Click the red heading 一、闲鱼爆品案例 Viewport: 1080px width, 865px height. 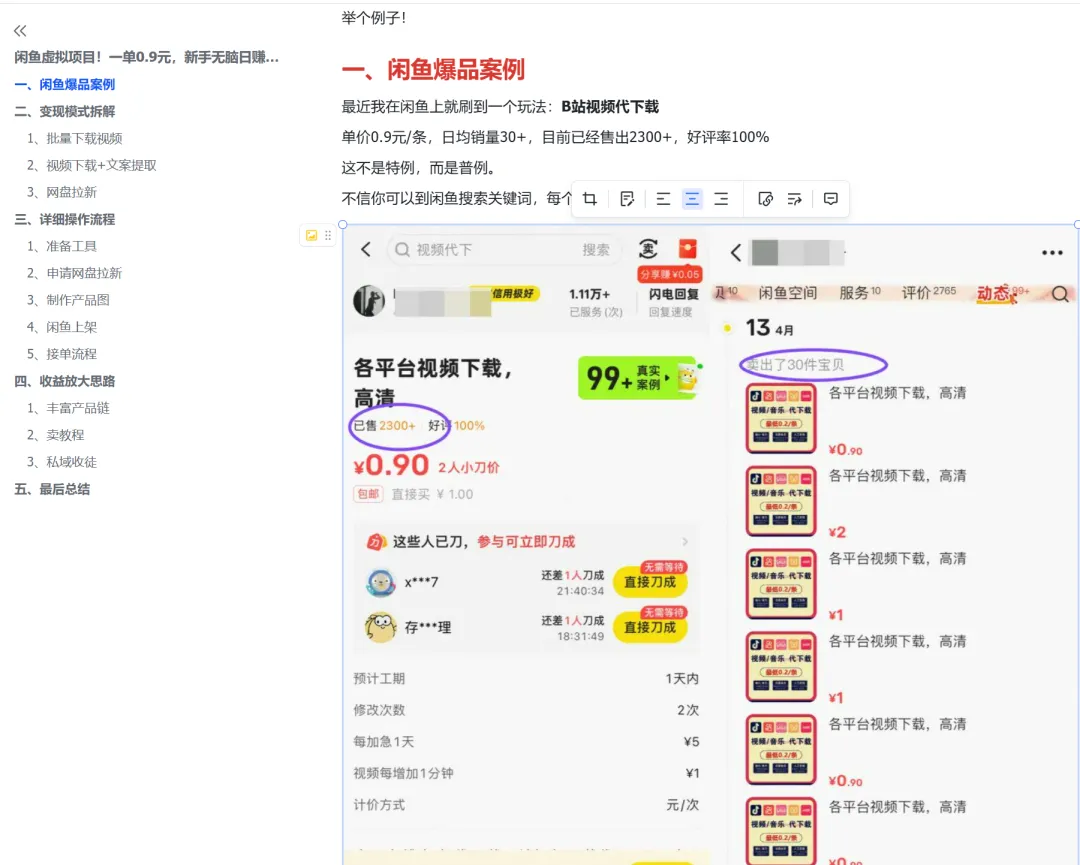click(x=433, y=70)
